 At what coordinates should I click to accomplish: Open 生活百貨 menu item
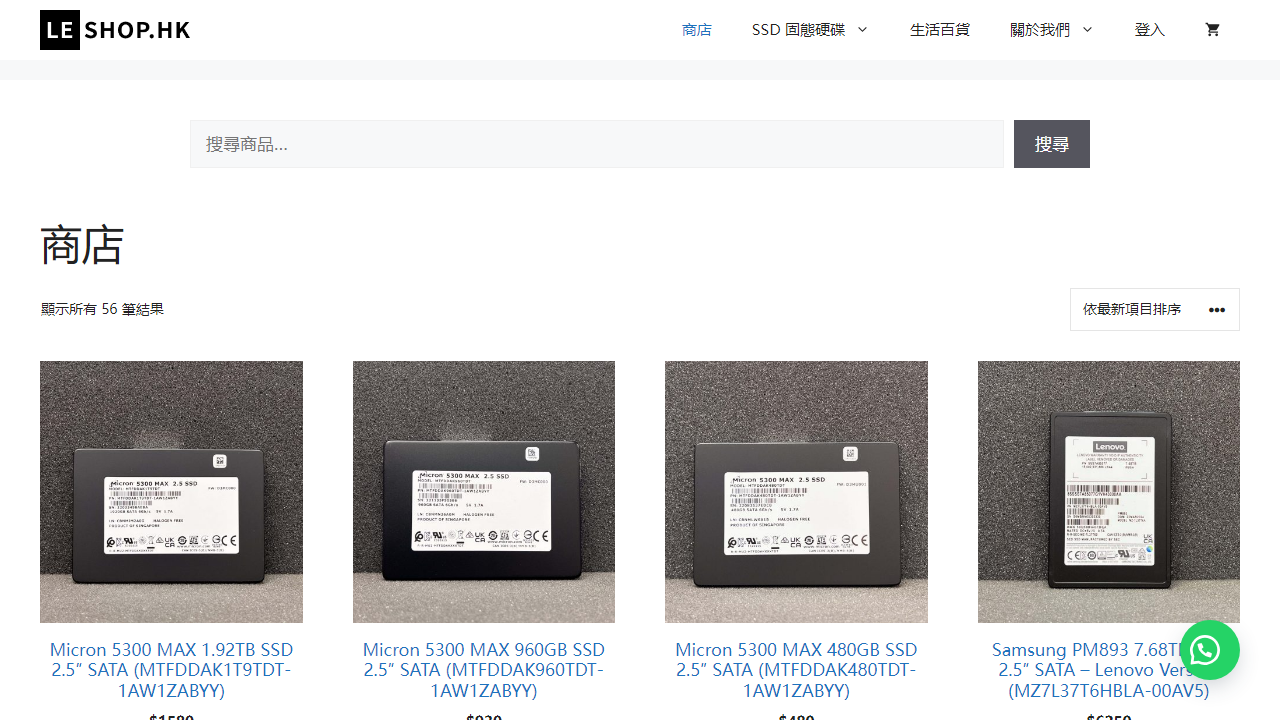[x=940, y=30]
